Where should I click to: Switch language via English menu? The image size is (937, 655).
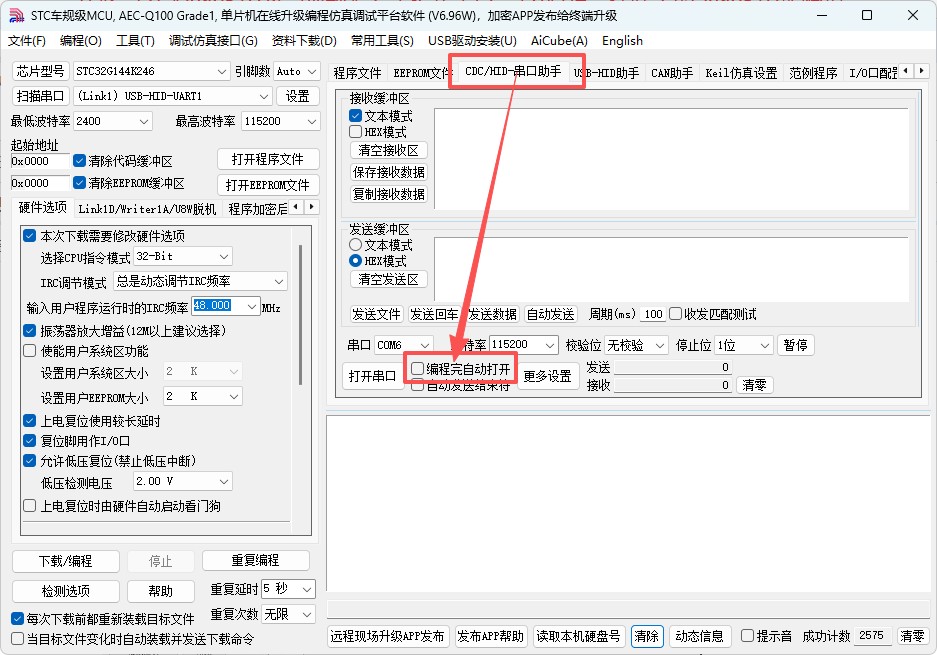(x=622, y=41)
